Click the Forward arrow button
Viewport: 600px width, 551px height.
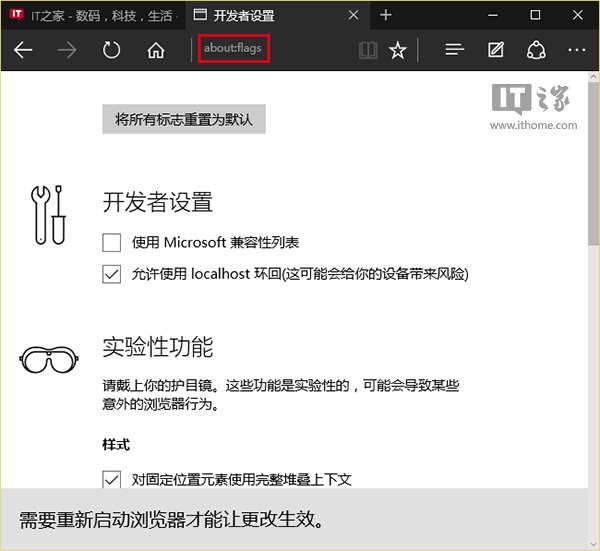67,50
